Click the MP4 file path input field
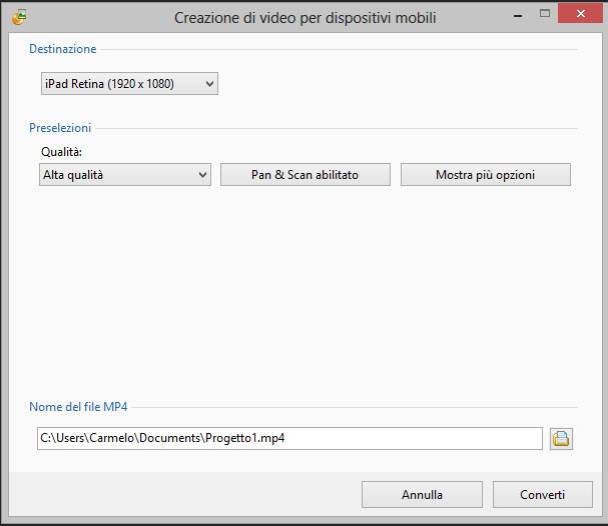The image size is (608, 526). click(x=290, y=438)
